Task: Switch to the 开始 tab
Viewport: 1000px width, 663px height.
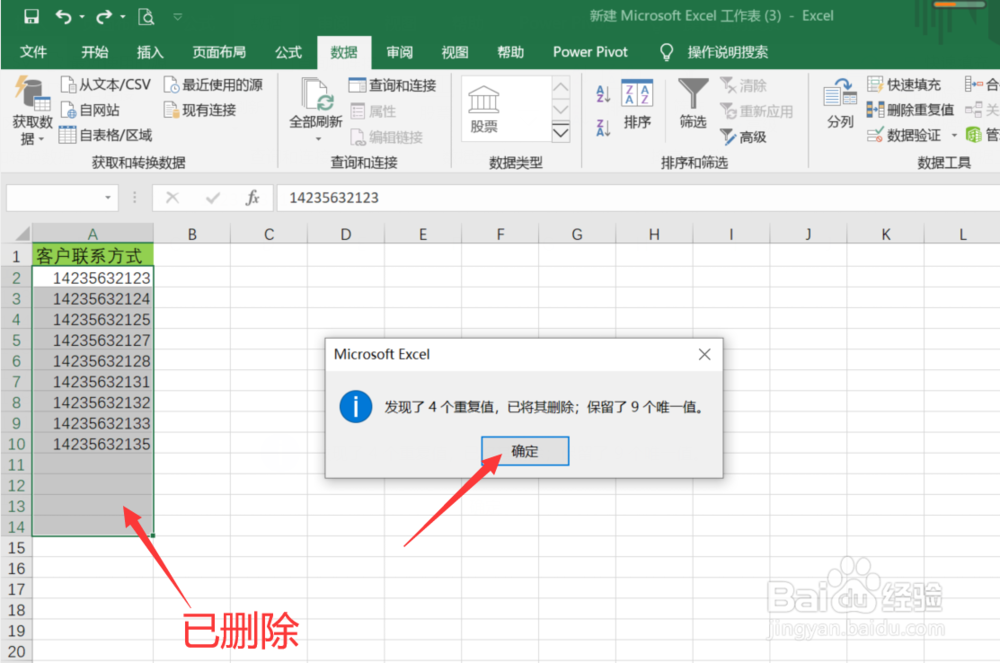Action: [94, 52]
